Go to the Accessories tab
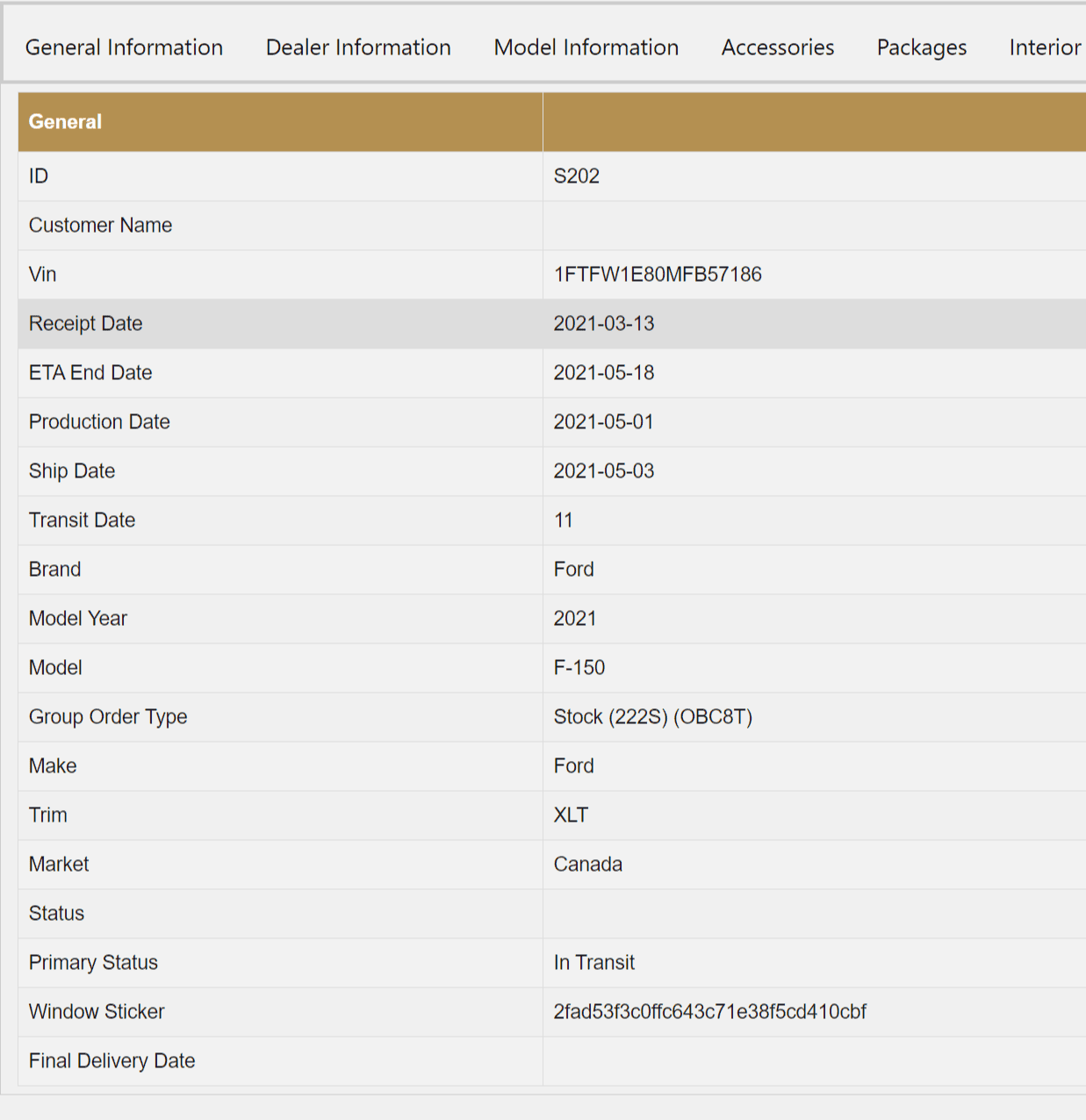The image size is (1086, 1120). [777, 47]
